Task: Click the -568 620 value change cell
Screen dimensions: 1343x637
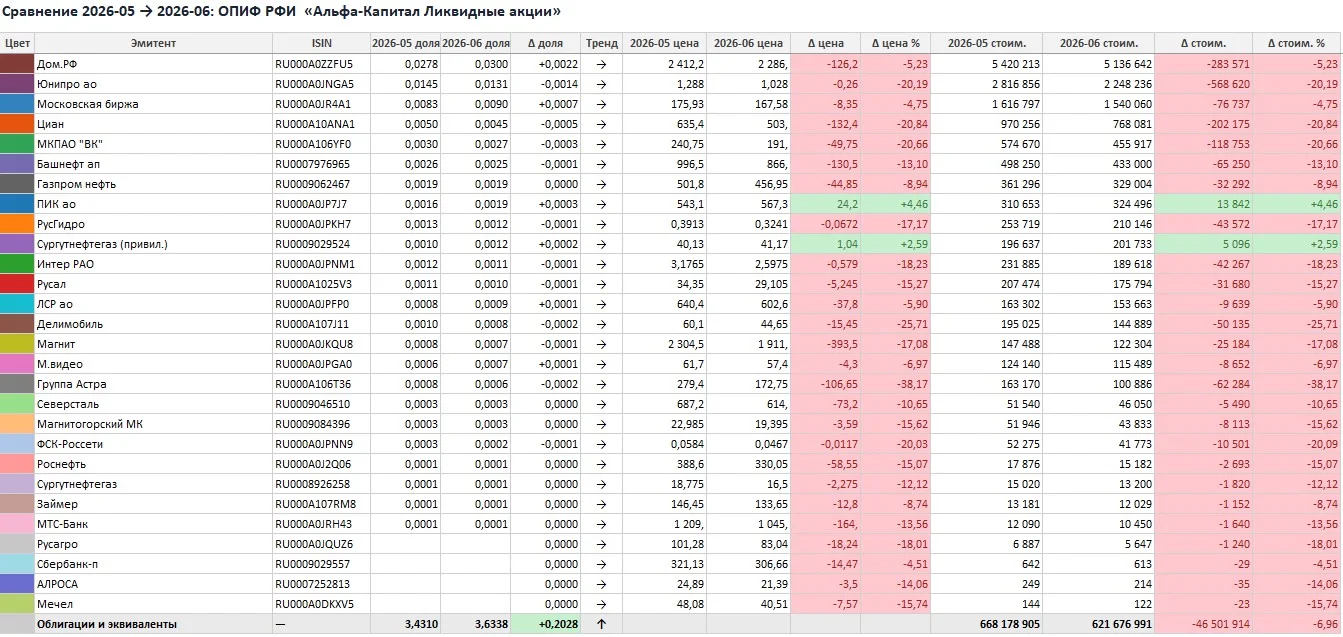Action: [1203, 84]
